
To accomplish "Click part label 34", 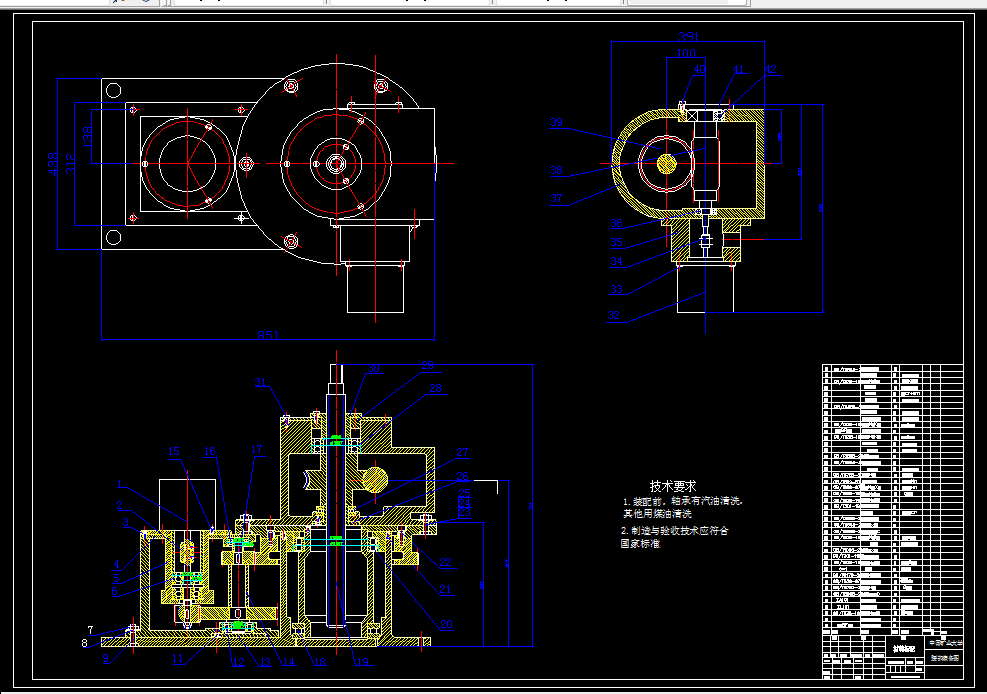I will click(x=616, y=262).
